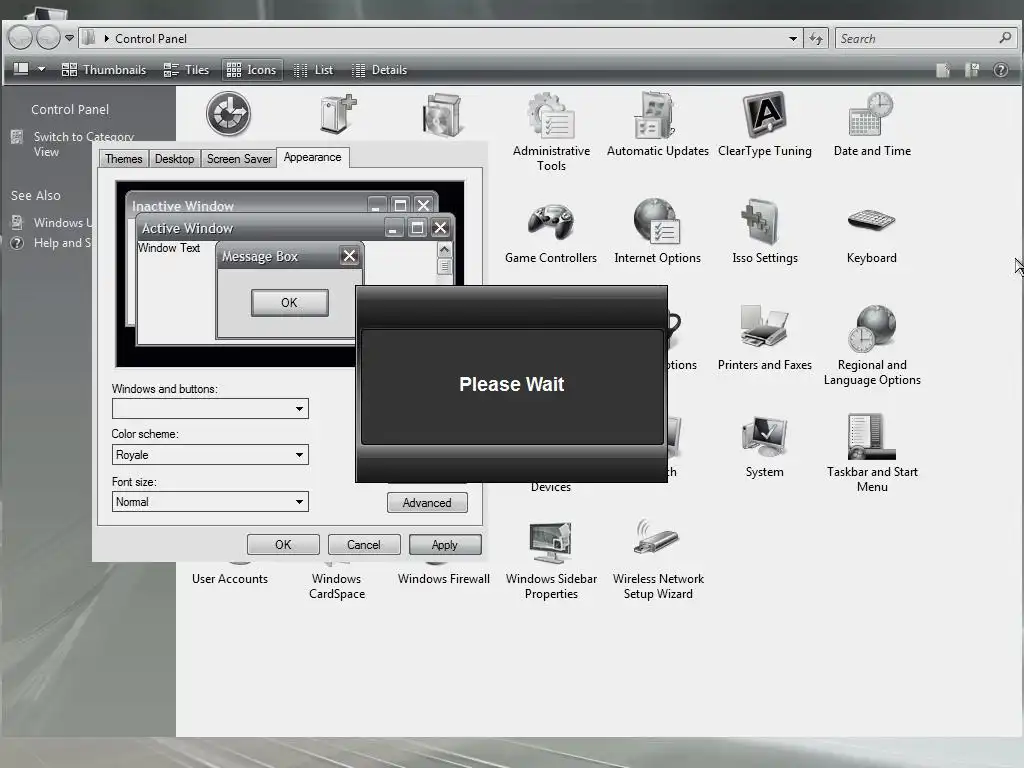Click OK in Display Properties dialog
Screen dimensions: 1024x768
(283, 545)
